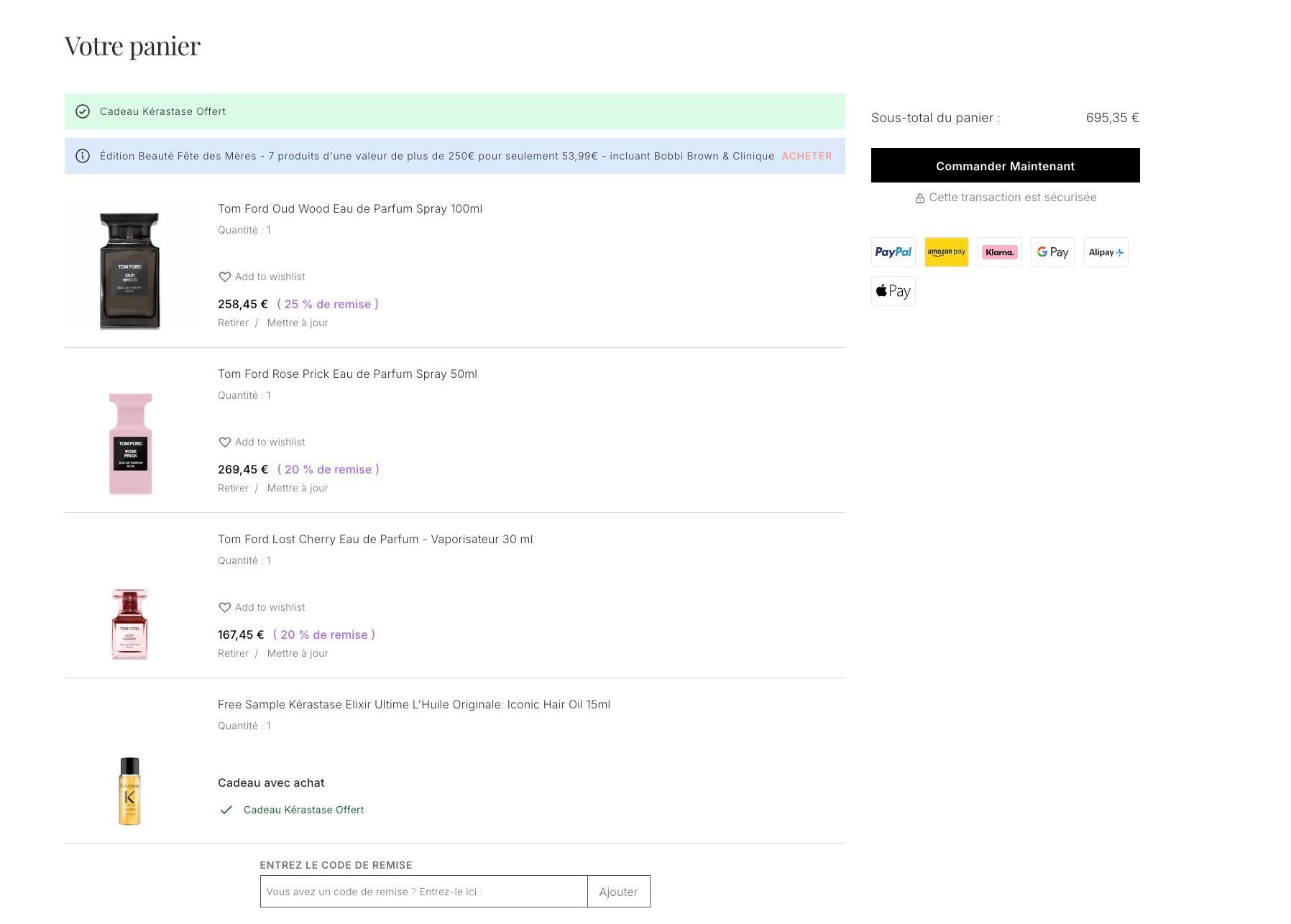The image size is (1291, 924).
Task: Click Quantité : 1 under Lost Cherry
Action: [x=244, y=560]
